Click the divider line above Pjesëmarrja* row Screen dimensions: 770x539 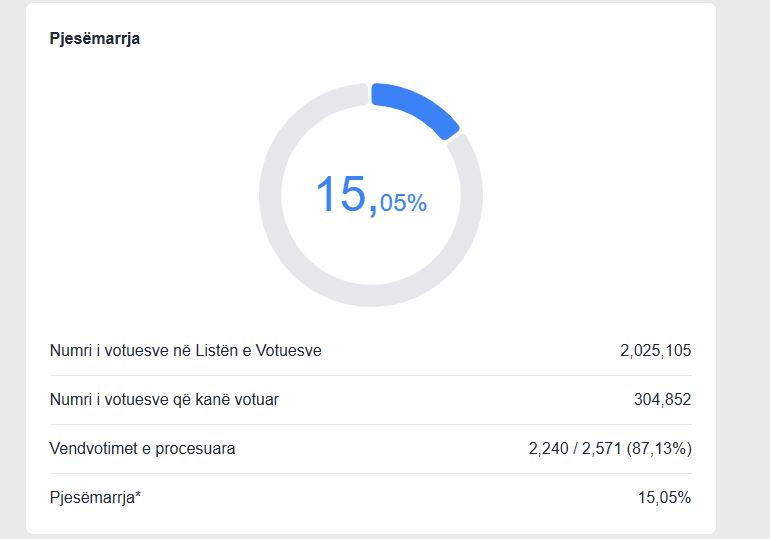point(370,473)
